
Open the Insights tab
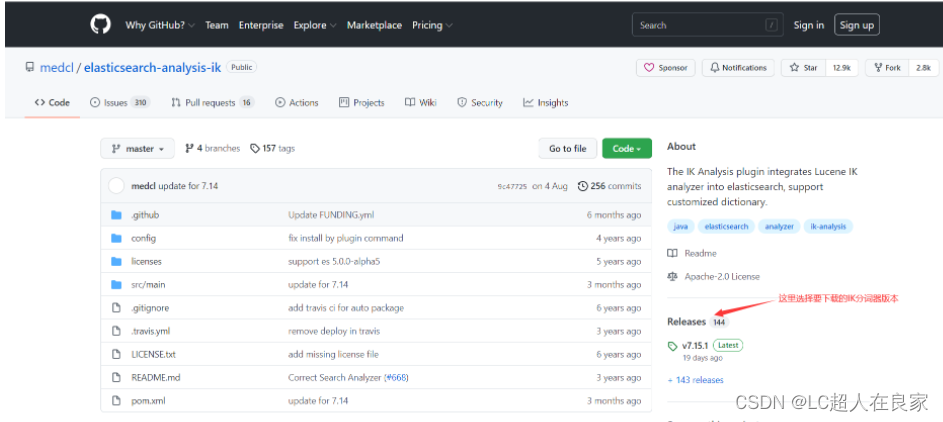click(x=545, y=103)
